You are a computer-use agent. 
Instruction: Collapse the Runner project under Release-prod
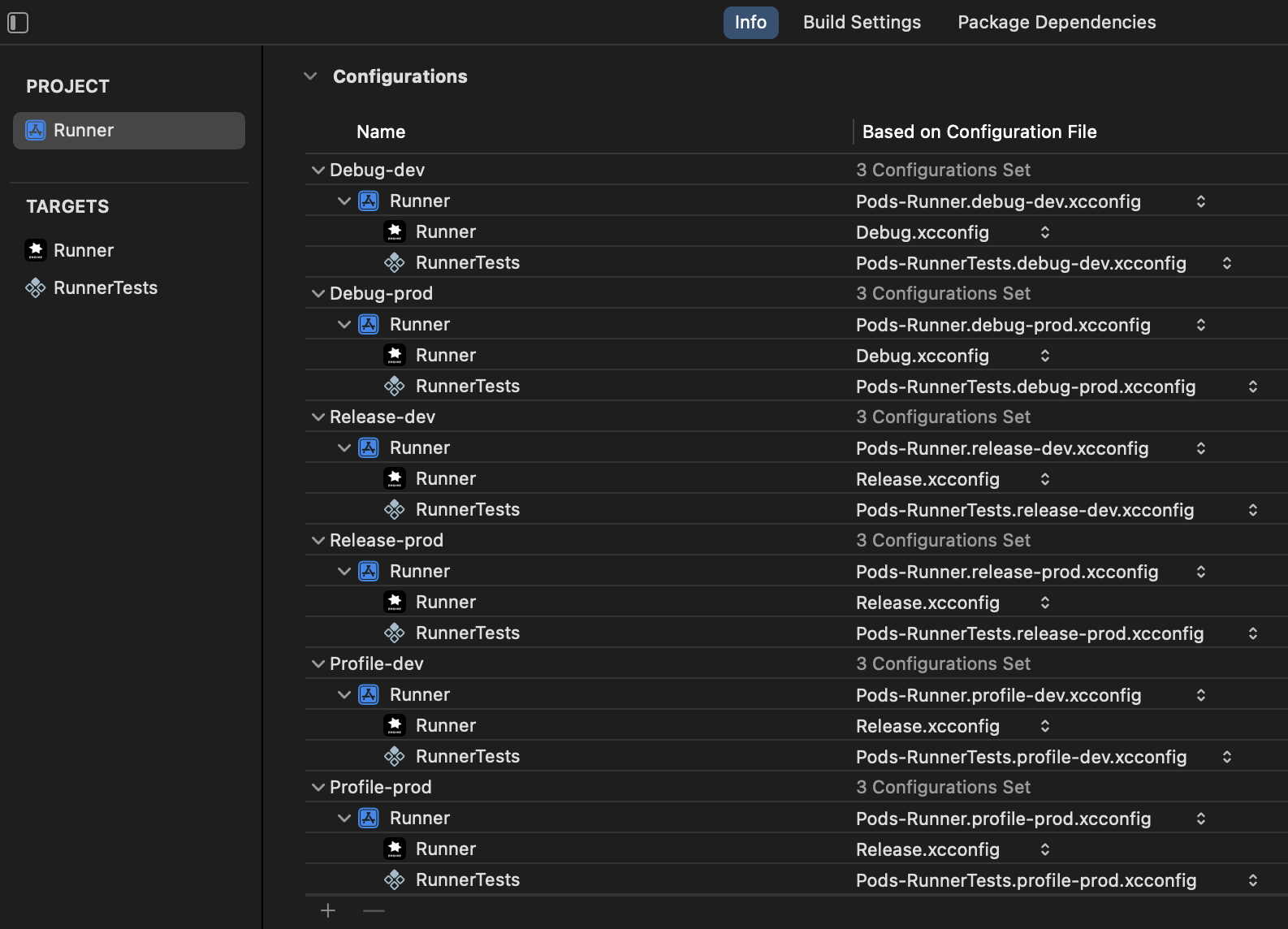(344, 571)
